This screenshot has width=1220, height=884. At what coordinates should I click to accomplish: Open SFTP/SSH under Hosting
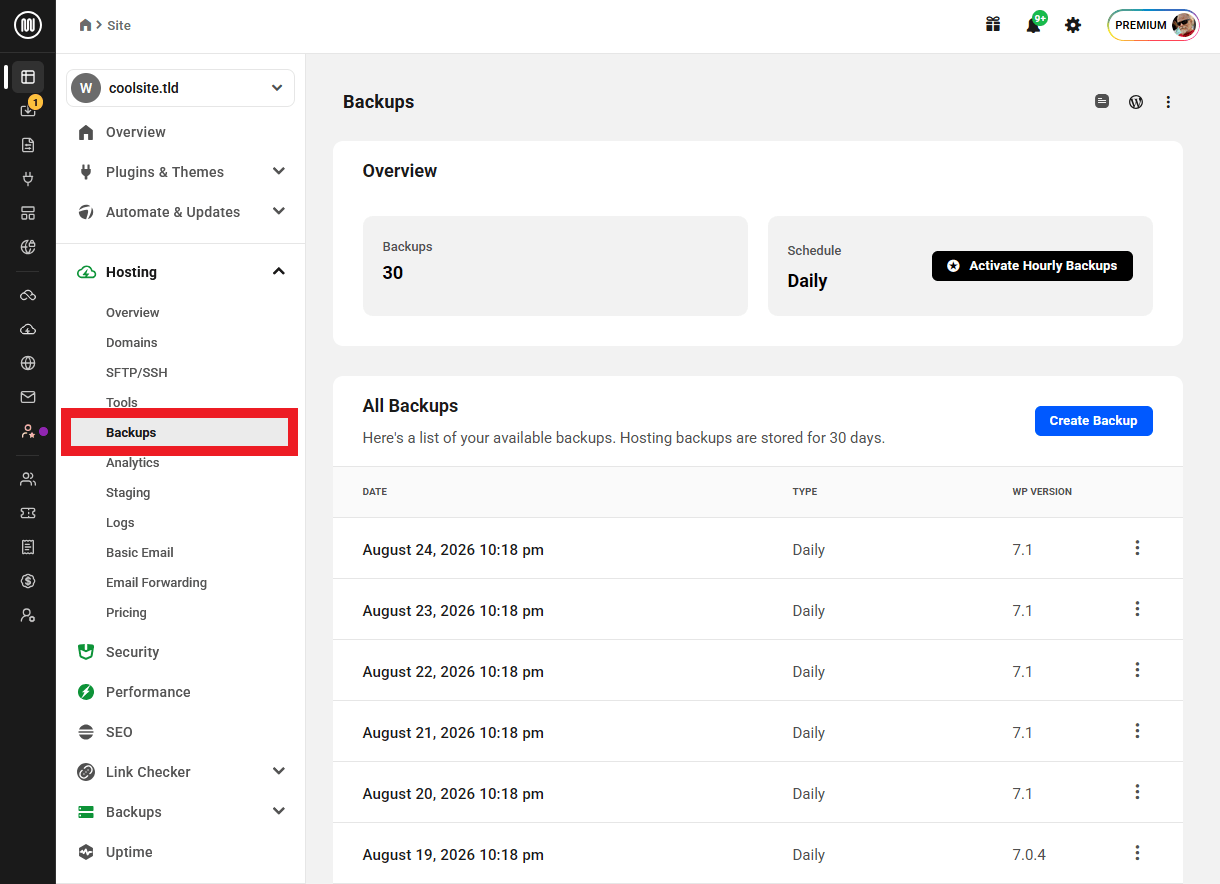[137, 373]
